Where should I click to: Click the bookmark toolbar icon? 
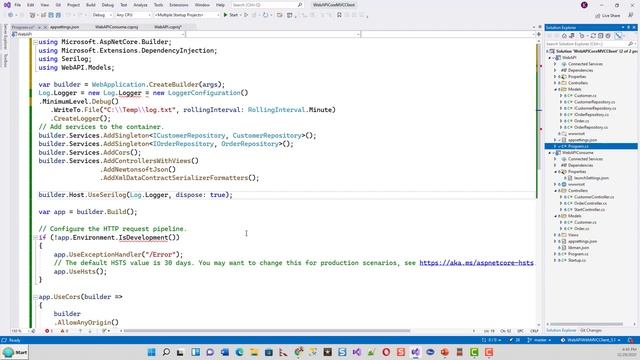pos(339,15)
